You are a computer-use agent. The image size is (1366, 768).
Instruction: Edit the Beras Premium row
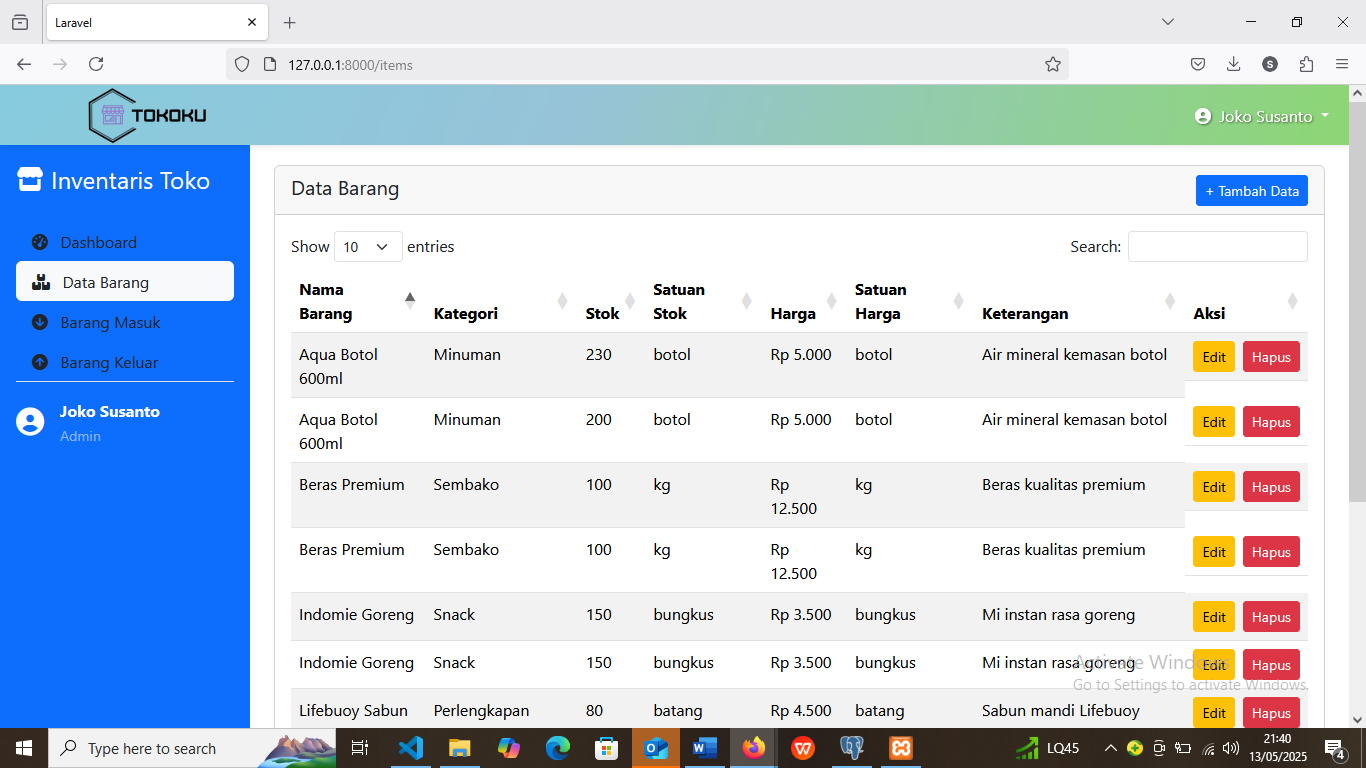coord(1213,486)
